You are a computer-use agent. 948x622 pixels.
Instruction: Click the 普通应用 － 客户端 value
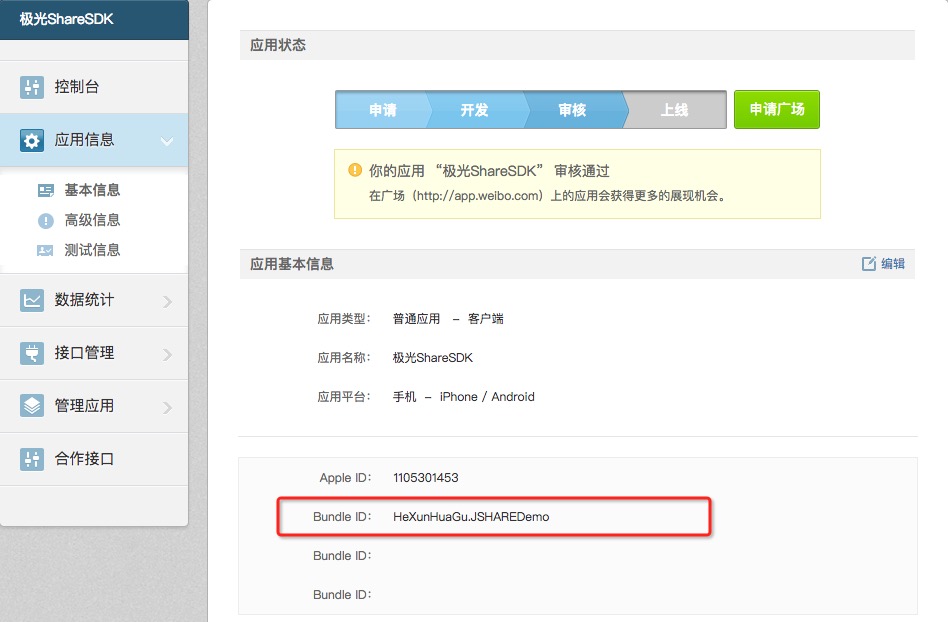pos(448,319)
